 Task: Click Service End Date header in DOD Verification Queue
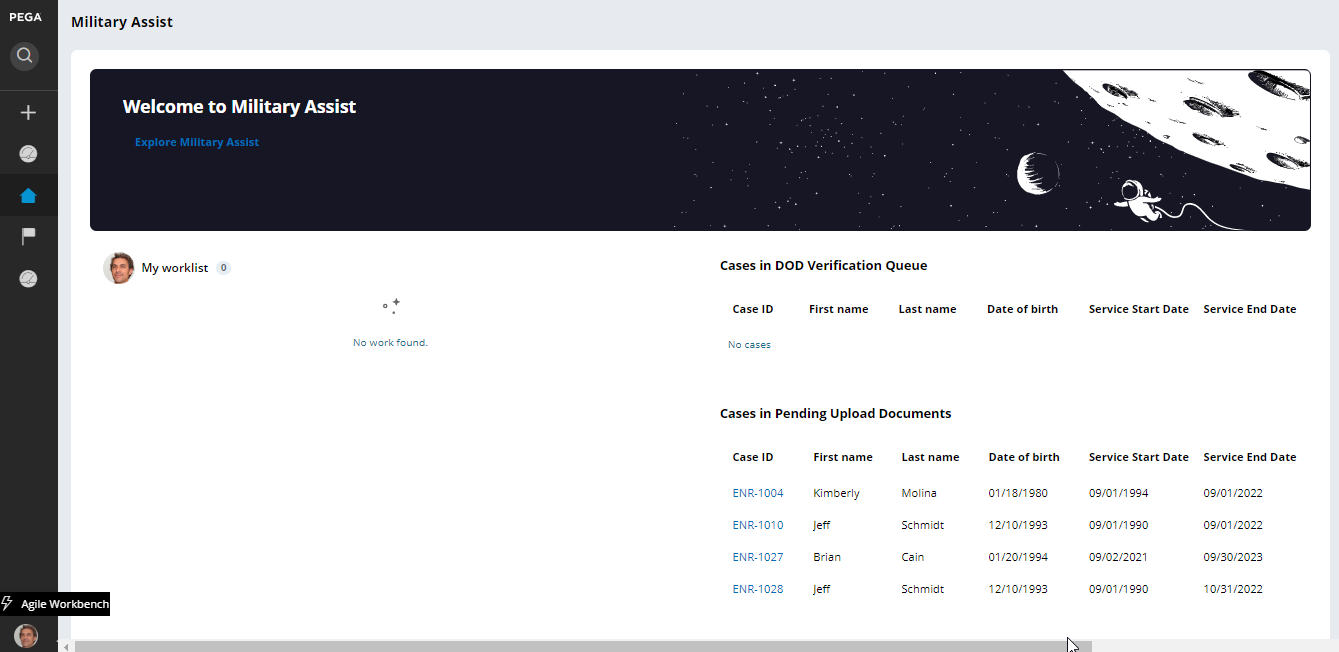[1250, 309]
